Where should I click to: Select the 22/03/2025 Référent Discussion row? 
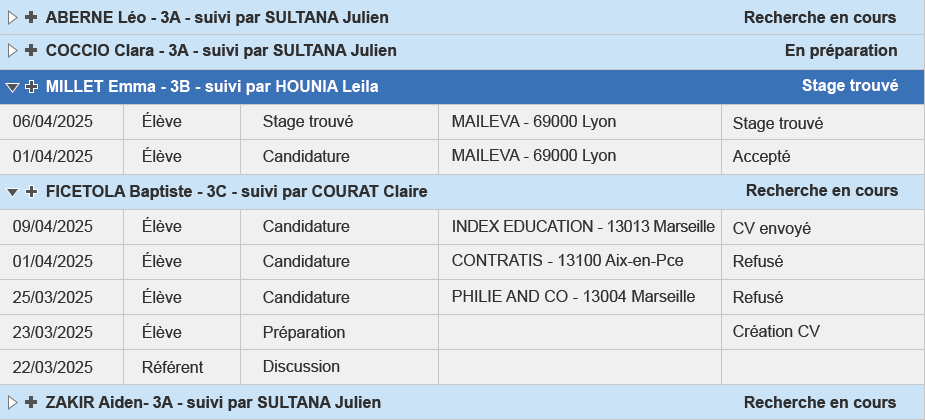pos(462,367)
